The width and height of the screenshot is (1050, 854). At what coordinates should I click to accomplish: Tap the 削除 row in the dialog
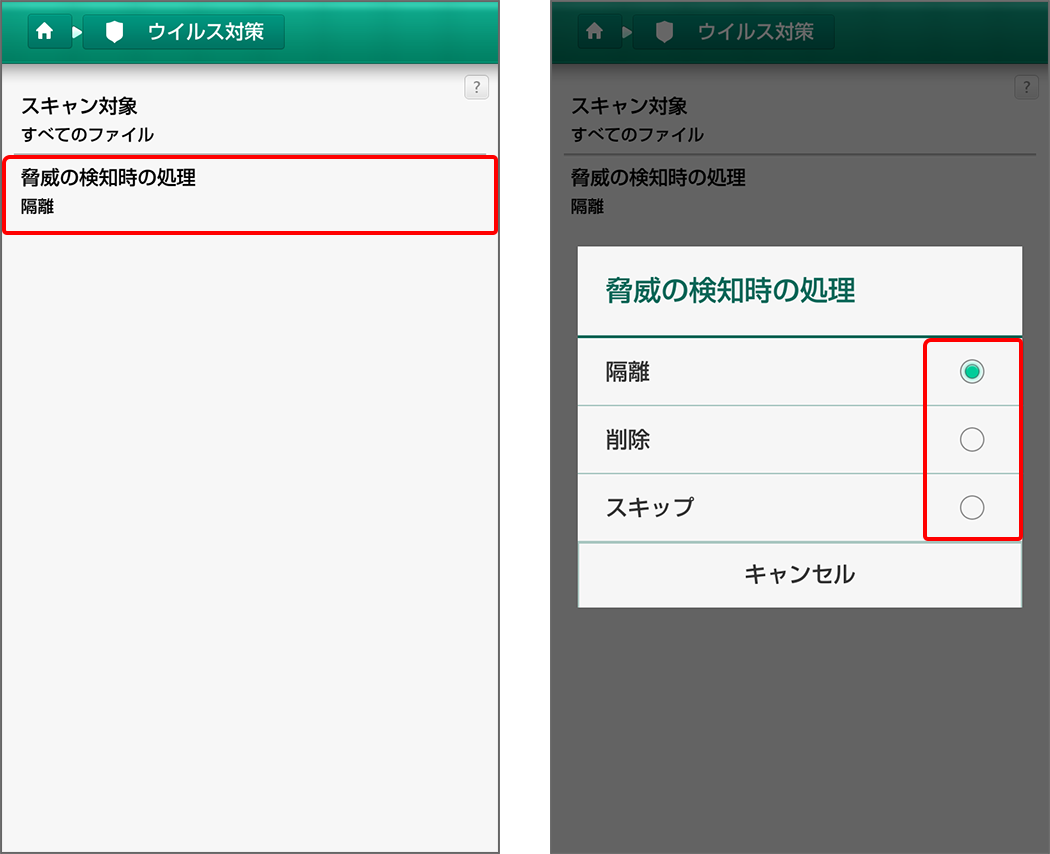pos(700,439)
